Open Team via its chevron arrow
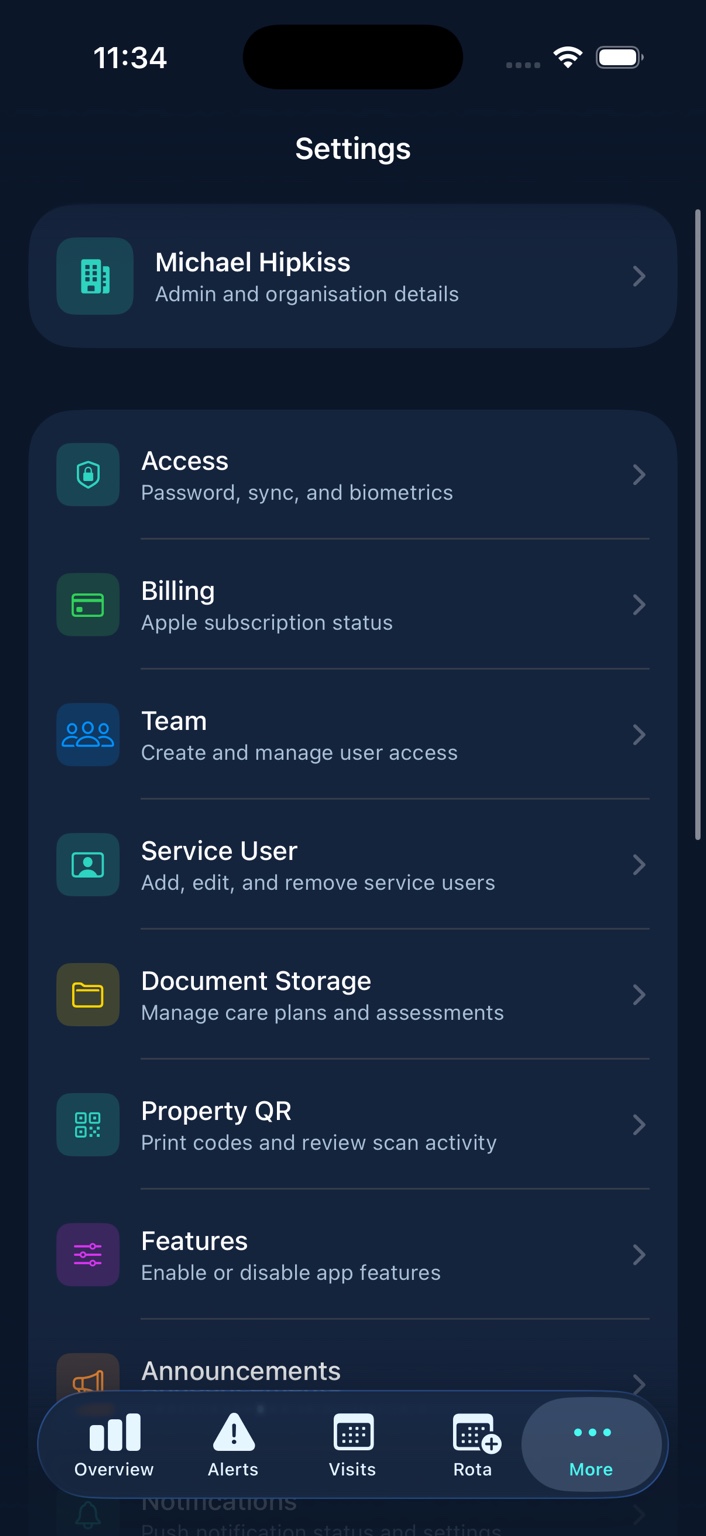The height and width of the screenshot is (1536, 706). point(639,734)
